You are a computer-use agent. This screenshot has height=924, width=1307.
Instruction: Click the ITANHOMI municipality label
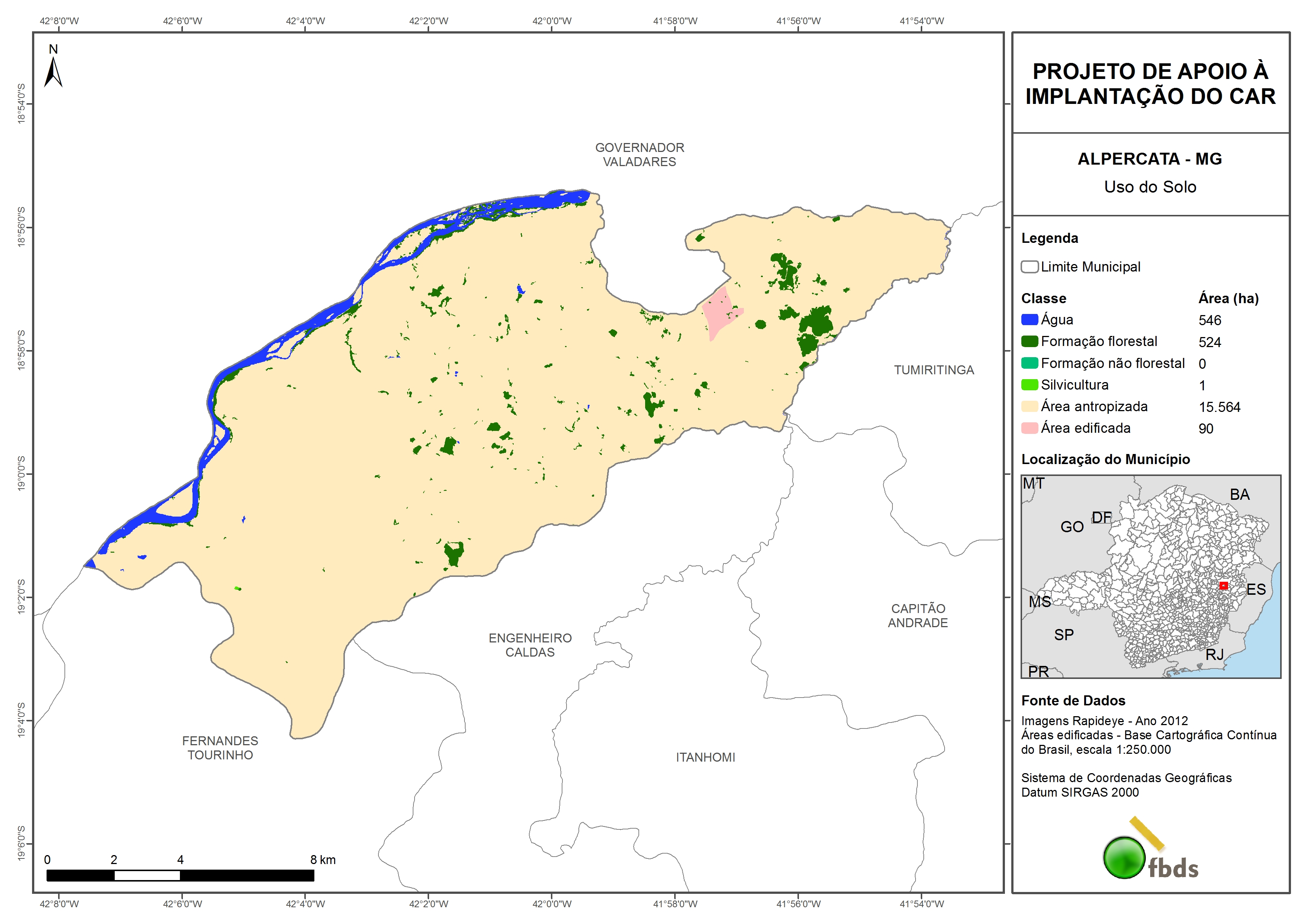click(705, 757)
